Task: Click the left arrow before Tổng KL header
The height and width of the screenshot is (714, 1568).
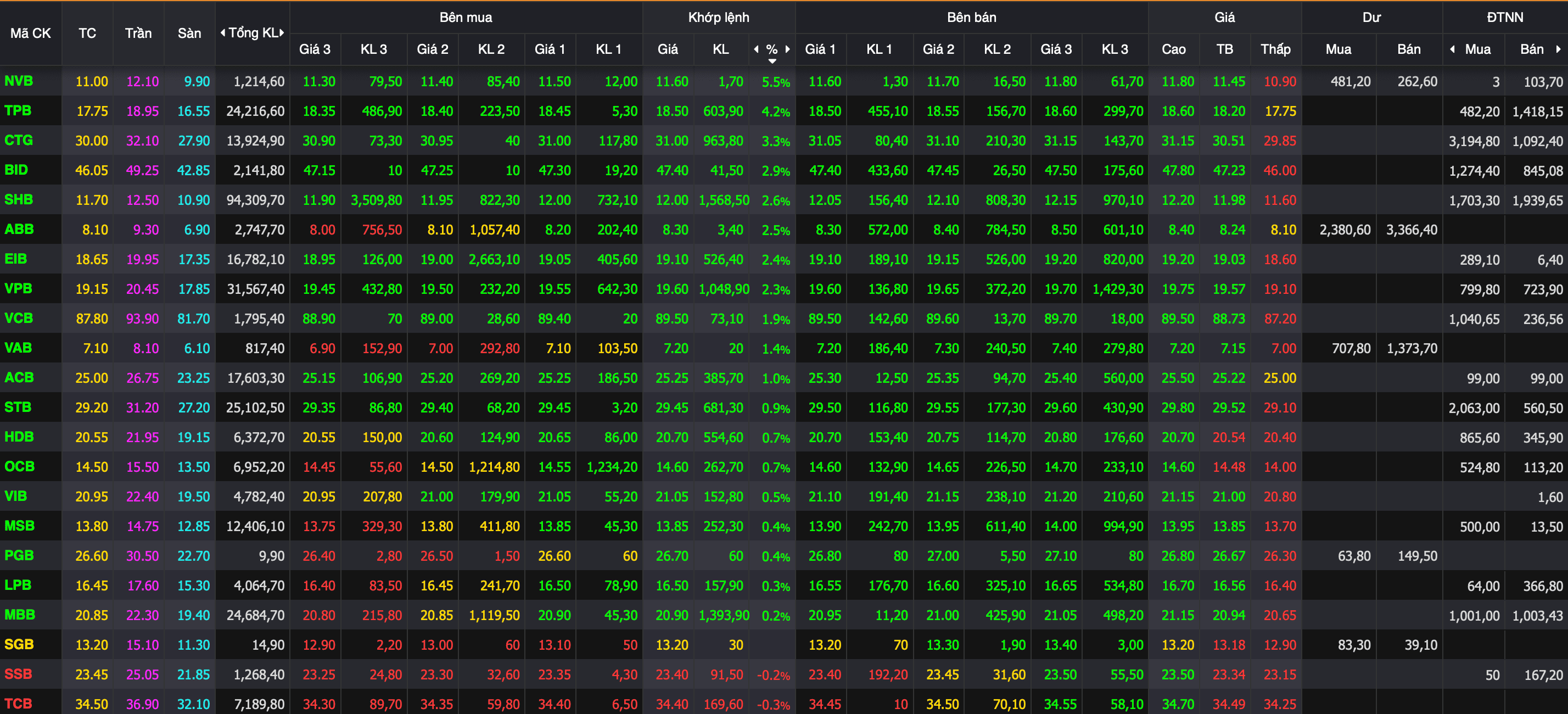Action: point(223,33)
